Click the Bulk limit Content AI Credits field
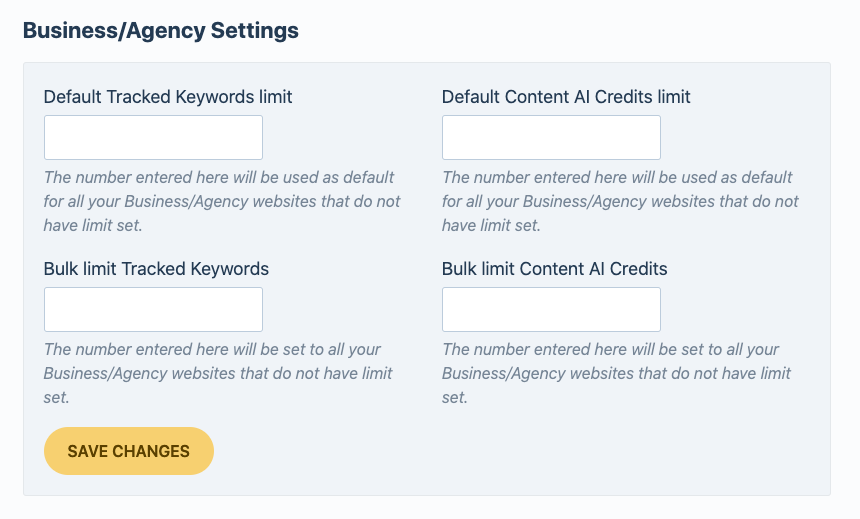Screen dimensions: 860x519 point(551,309)
